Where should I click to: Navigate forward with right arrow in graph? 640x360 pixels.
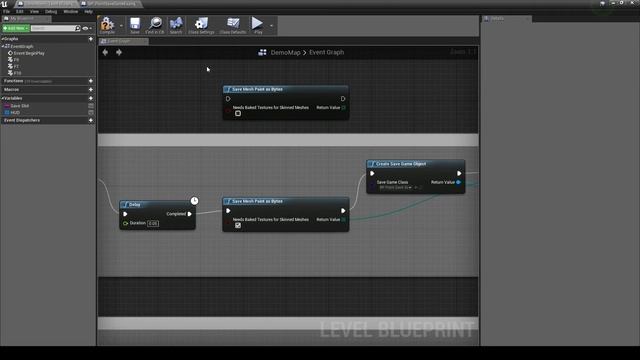click(119, 52)
